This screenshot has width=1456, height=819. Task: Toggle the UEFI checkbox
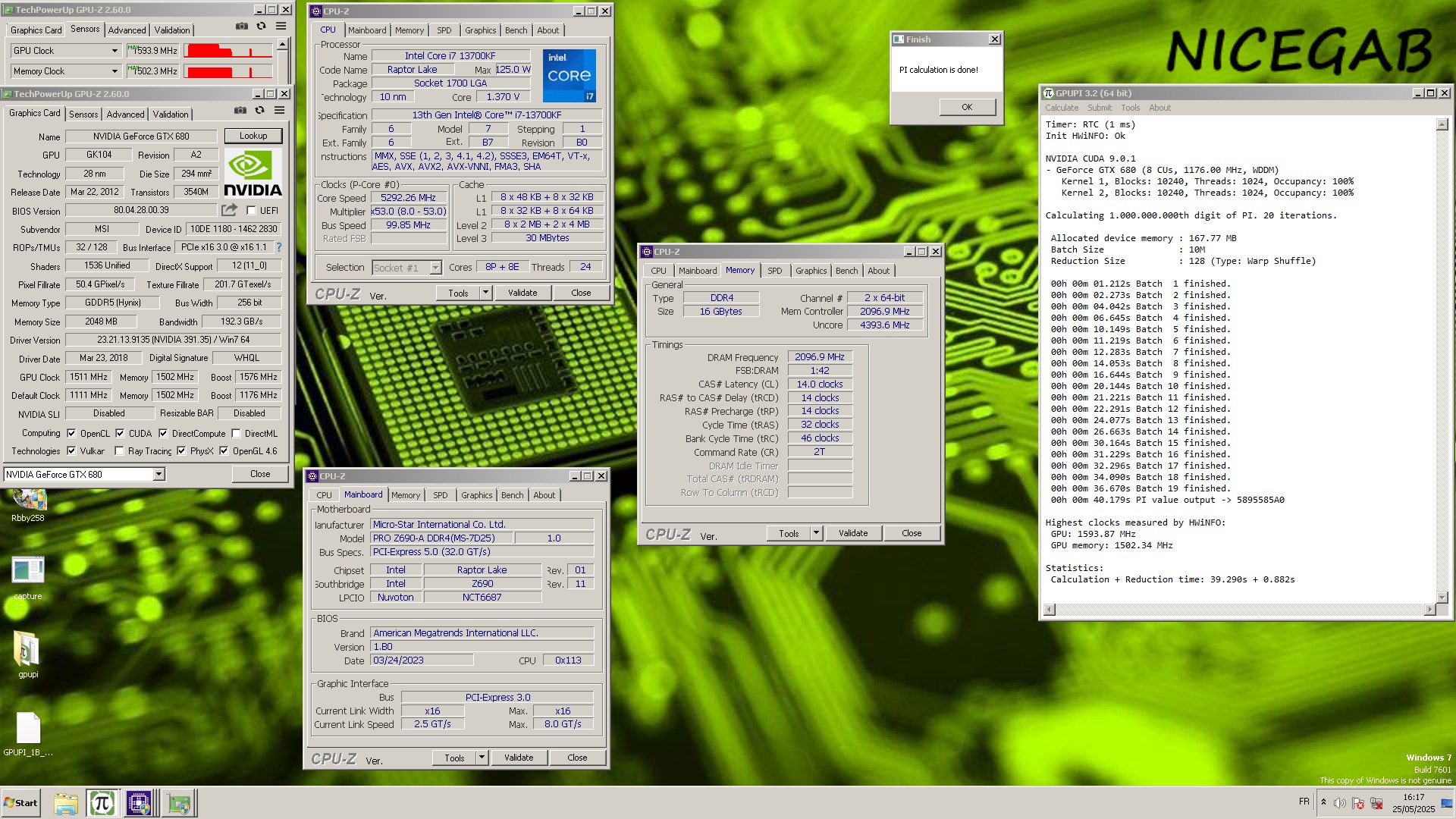click(251, 211)
